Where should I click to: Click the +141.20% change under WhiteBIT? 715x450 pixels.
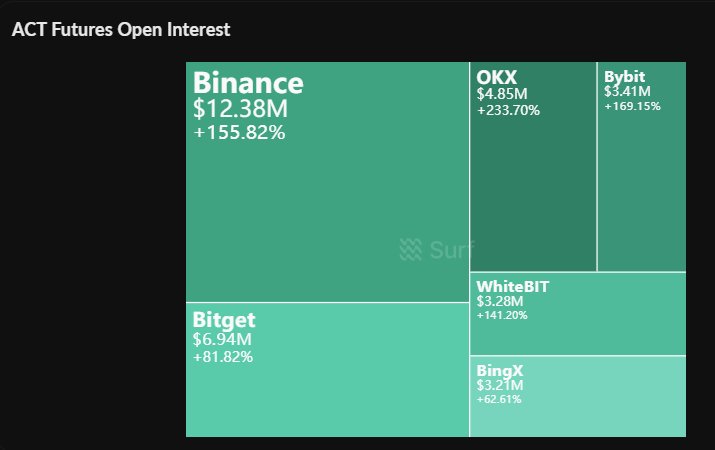click(502, 315)
